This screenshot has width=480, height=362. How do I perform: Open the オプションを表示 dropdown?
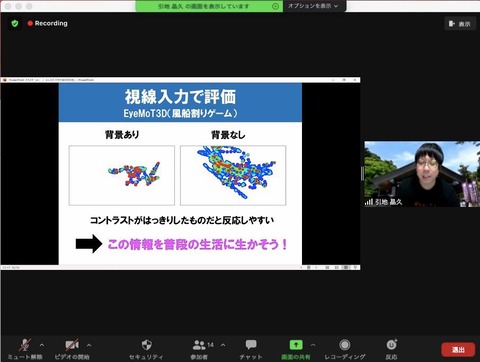point(313,6)
